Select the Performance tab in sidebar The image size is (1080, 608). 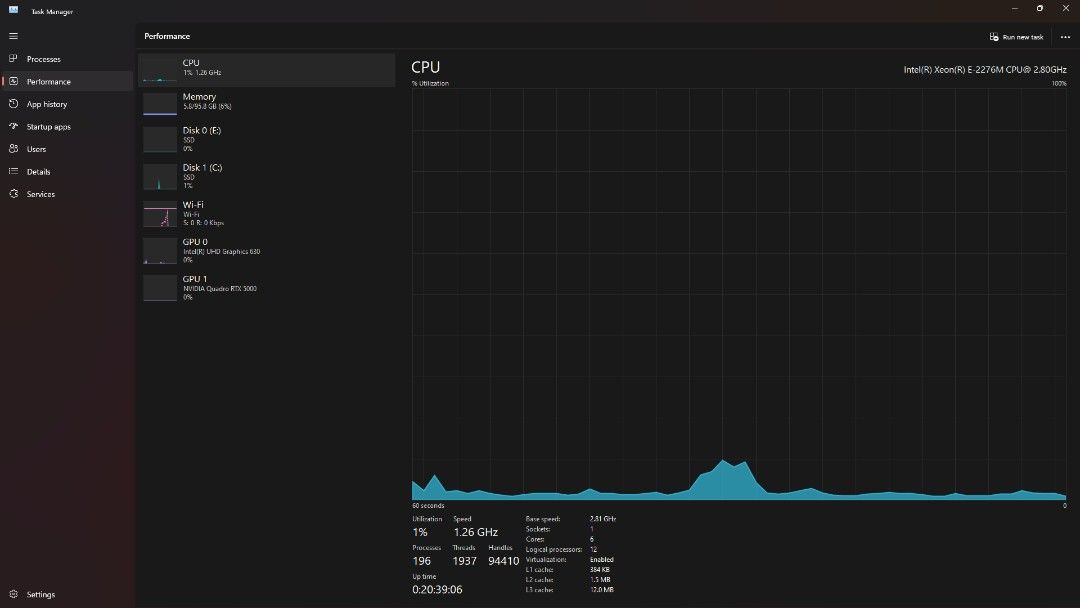48,82
